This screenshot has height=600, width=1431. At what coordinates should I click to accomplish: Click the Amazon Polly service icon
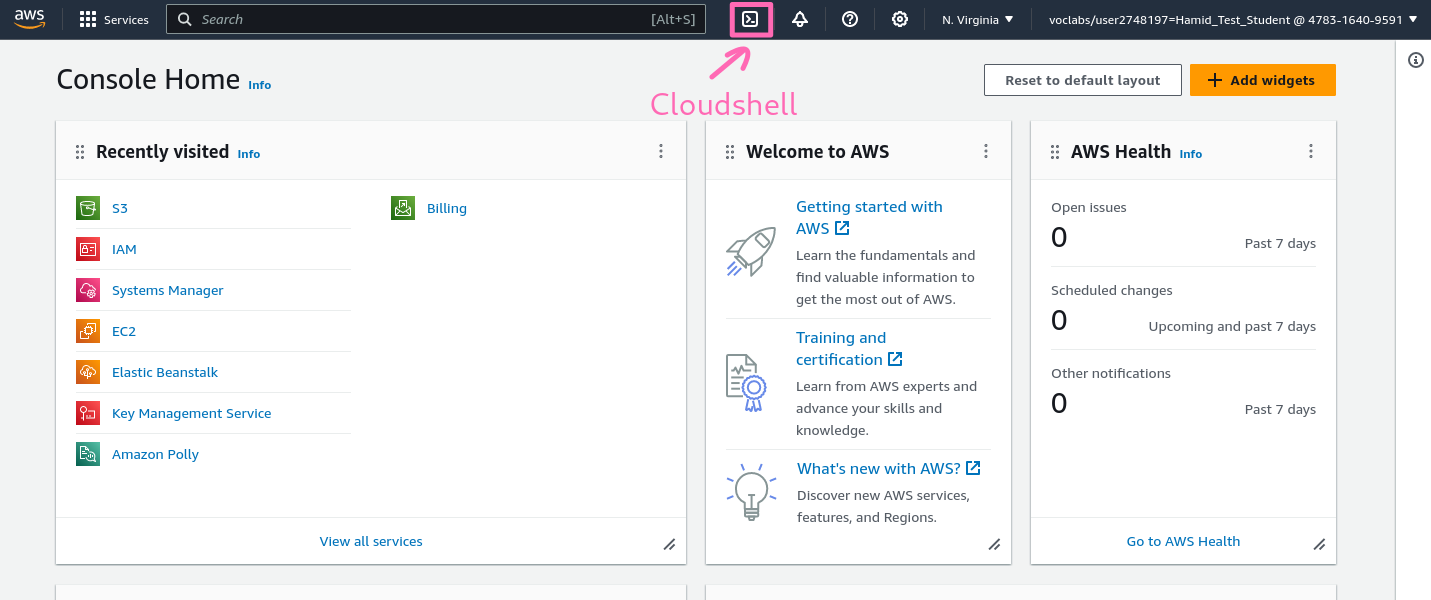pos(88,454)
